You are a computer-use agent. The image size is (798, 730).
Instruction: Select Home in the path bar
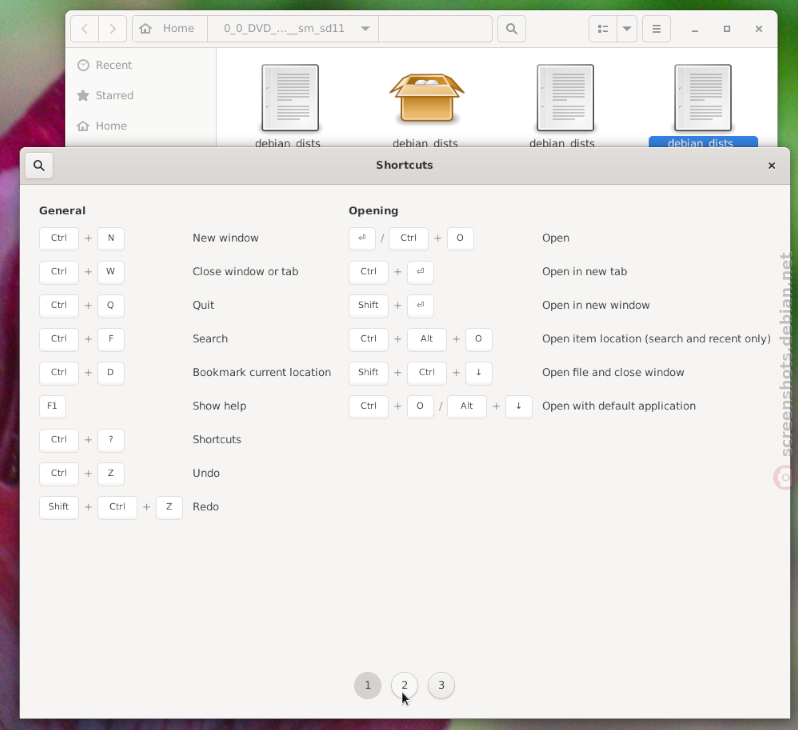pyautogui.click(x=170, y=29)
